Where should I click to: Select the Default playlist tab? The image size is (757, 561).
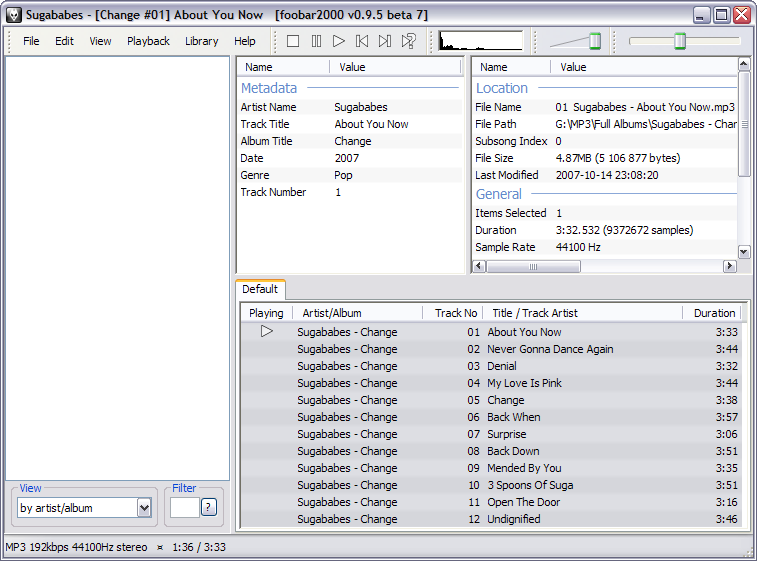(x=260, y=289)
